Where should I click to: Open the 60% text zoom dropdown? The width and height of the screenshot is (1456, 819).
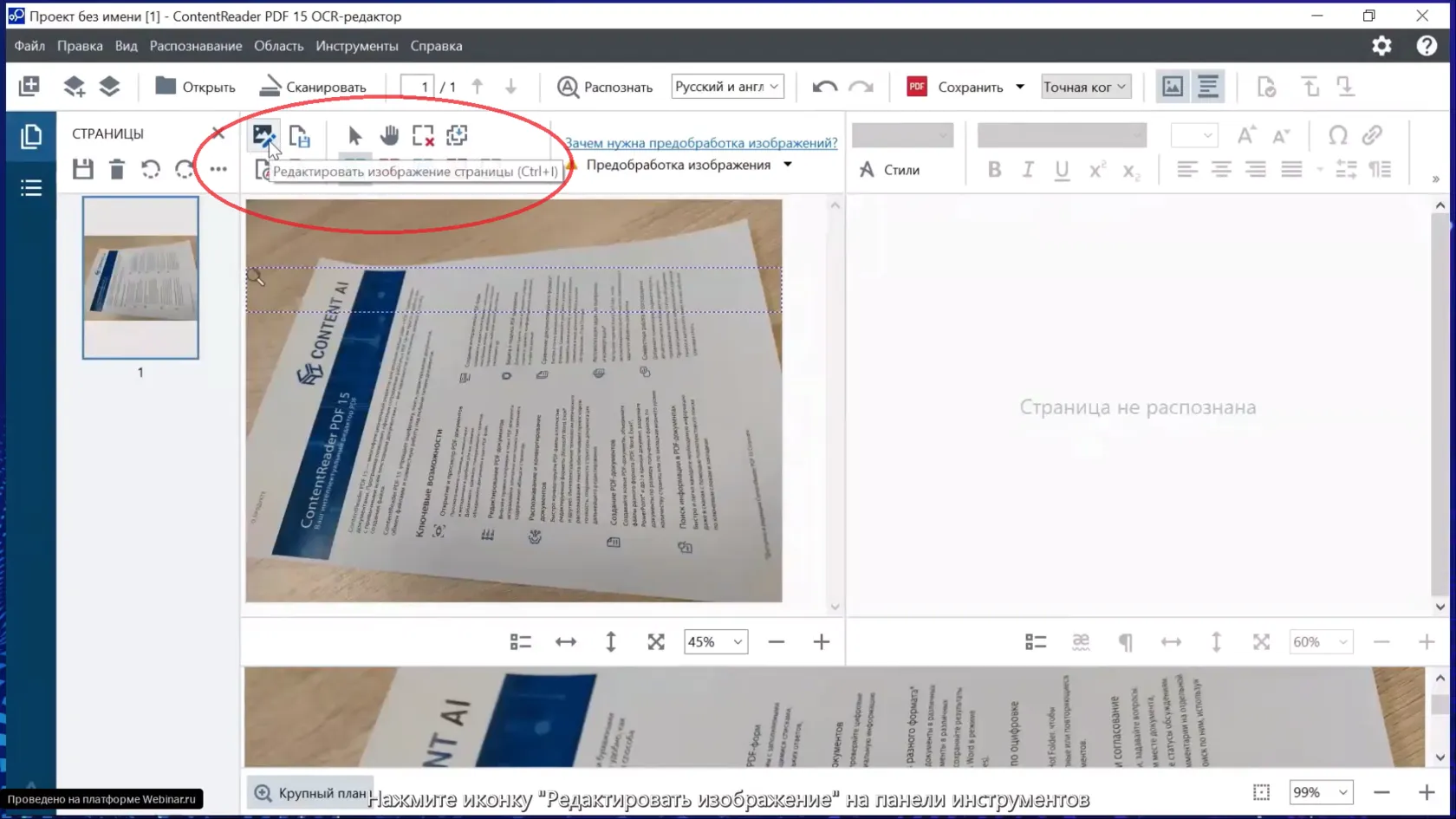point(1321,641)
